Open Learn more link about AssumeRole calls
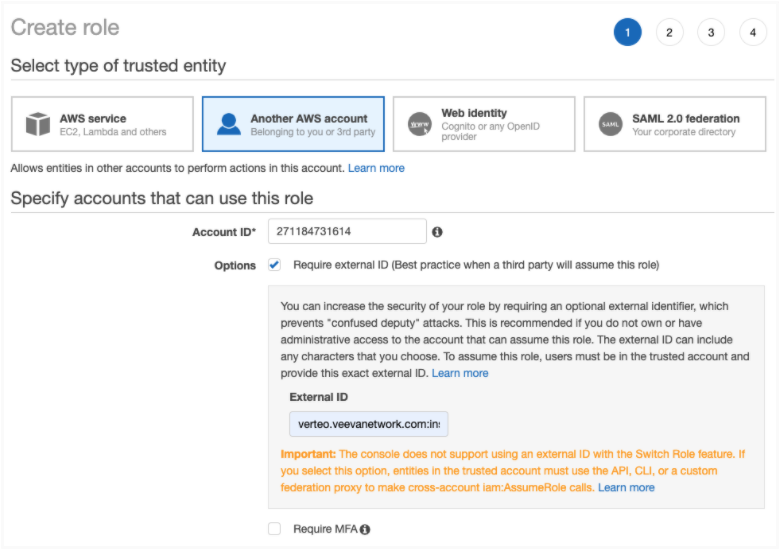This screenshot has height=550, width=782. click(626, 487)
